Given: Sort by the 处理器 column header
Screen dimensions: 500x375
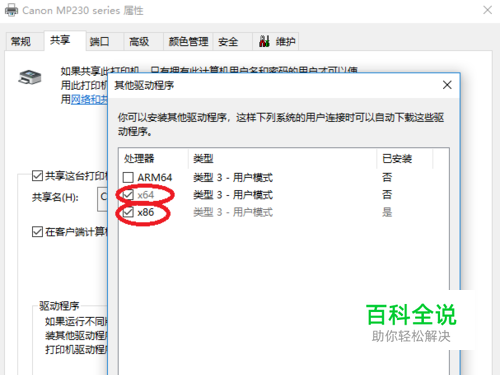Looking at the screenshot, I should click(154, 159).
